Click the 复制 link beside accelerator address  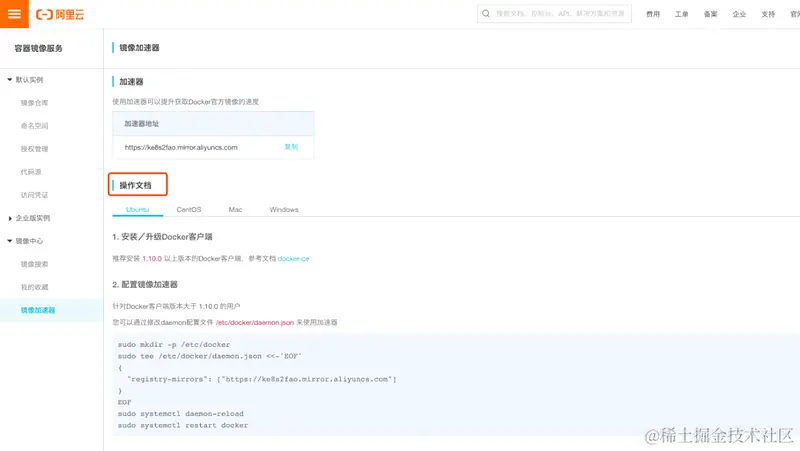[x=291, y=147]
